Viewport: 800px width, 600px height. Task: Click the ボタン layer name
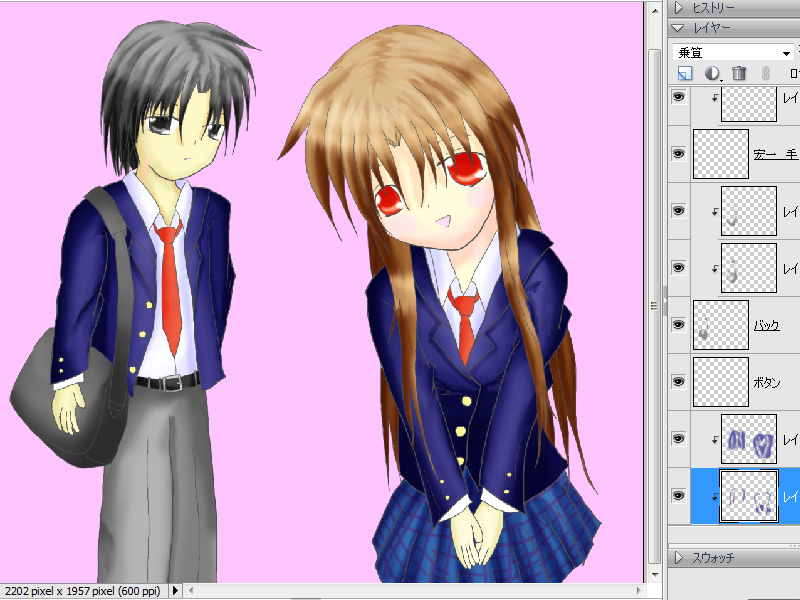767,382
